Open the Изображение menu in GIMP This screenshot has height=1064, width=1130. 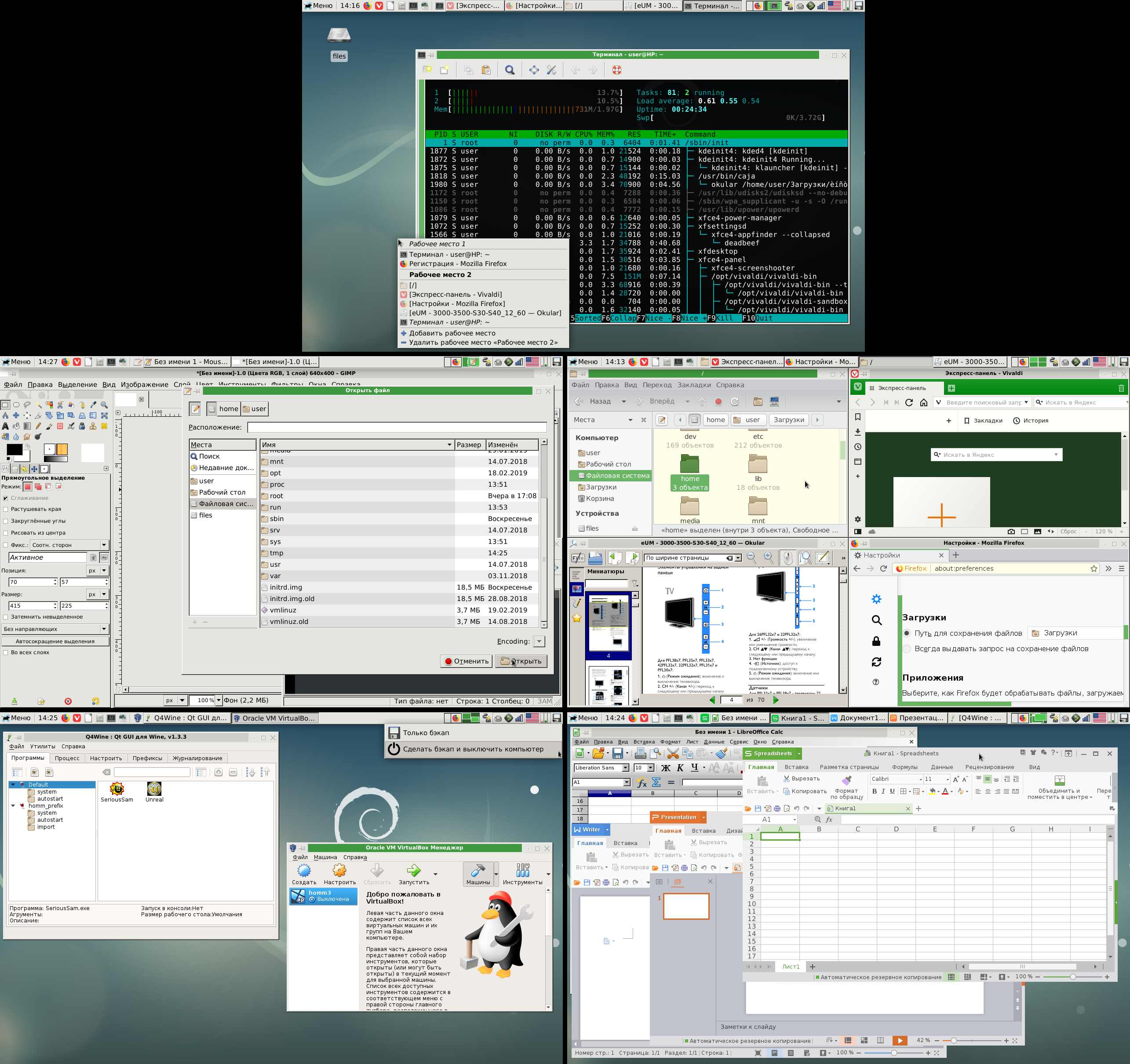coord(144,385)
